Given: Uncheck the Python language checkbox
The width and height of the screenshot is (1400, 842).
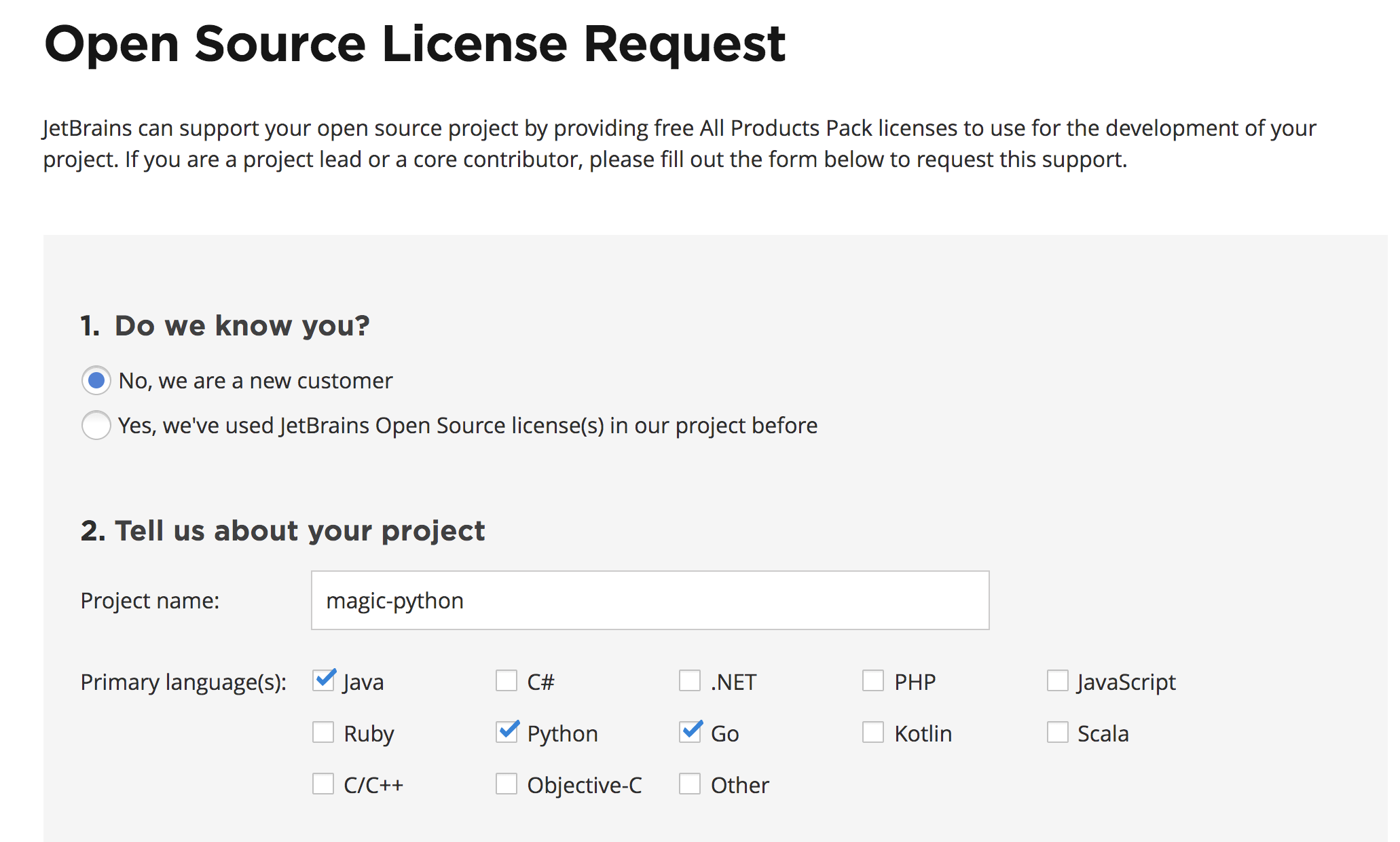Looking at the screenshot, I should pyautogui.click(x=507, y=732).
